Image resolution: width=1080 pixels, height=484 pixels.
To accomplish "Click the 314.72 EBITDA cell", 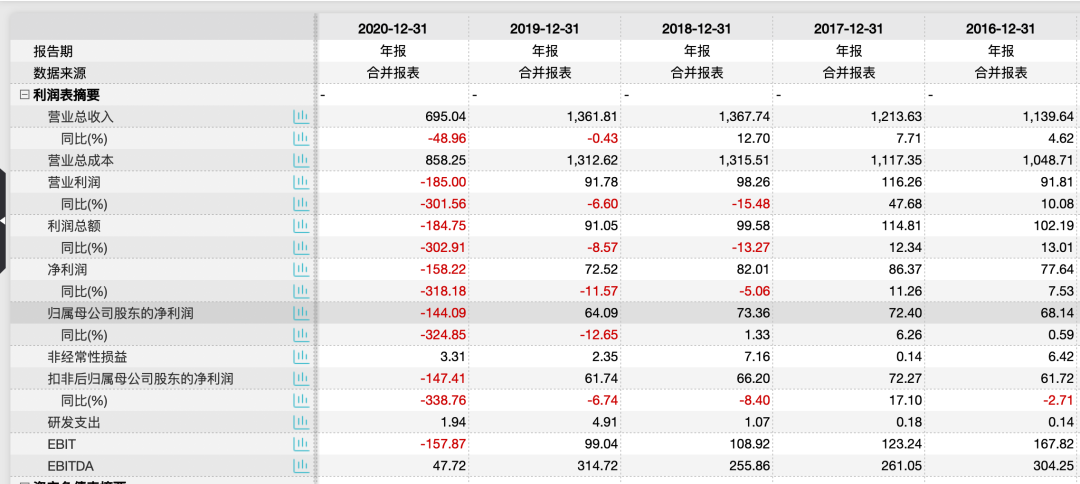I will click(598, 466).
